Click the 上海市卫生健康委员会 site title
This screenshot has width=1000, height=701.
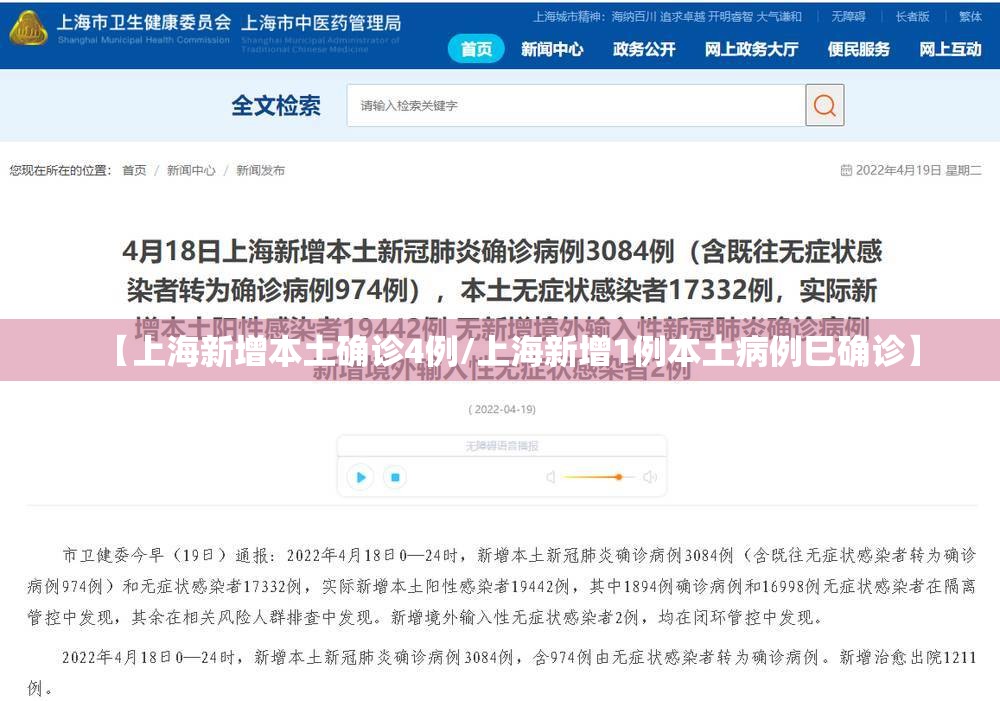click(x=143, y=22)
